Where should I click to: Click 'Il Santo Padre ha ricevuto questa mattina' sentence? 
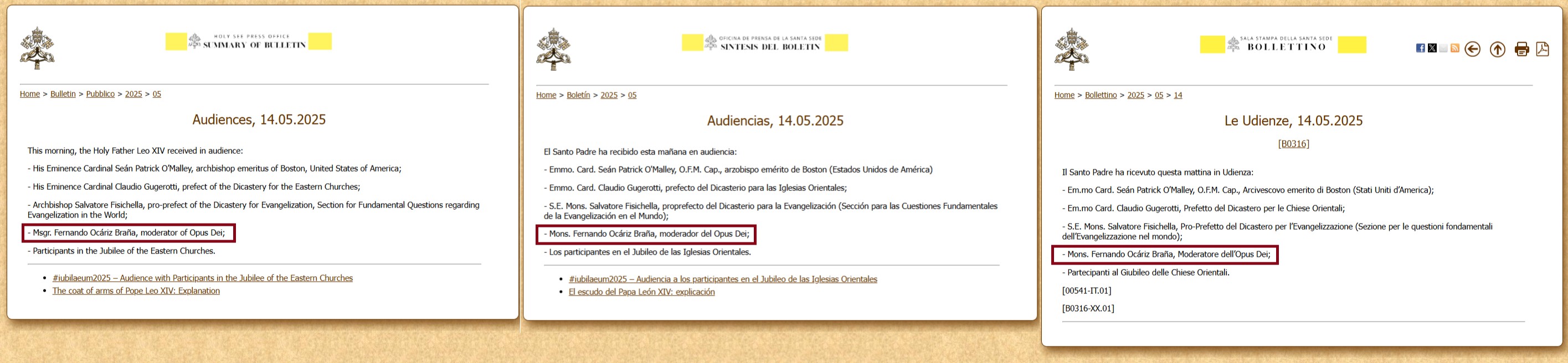click(x=1158, y=173)
